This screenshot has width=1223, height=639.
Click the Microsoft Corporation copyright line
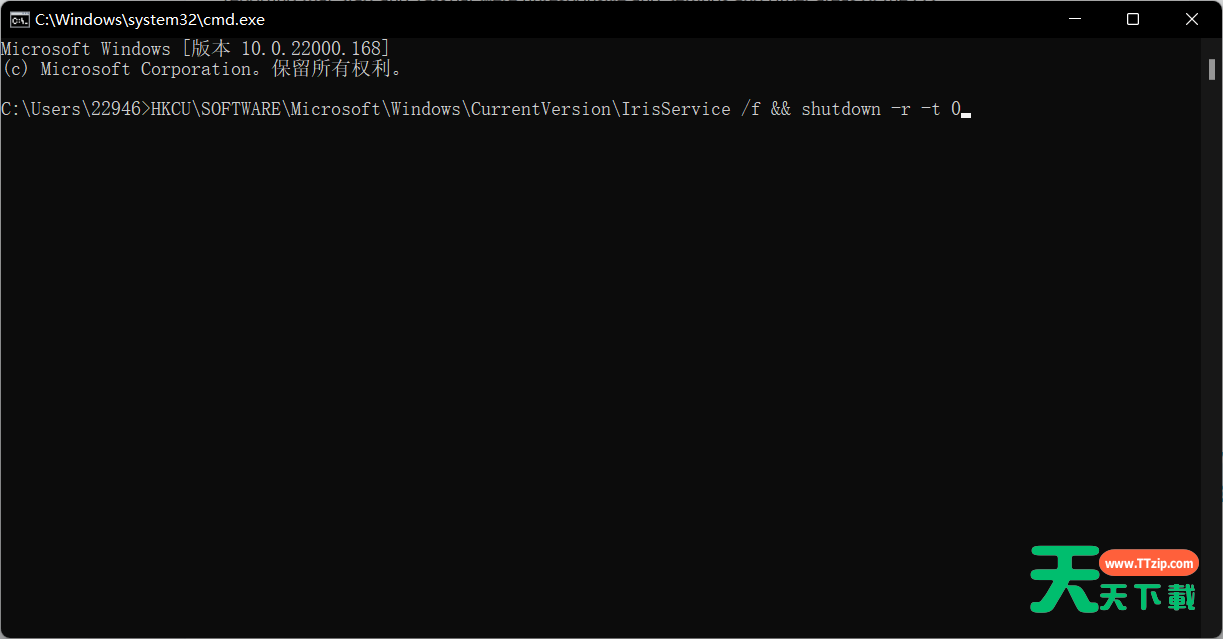click(x=201, y=69)
